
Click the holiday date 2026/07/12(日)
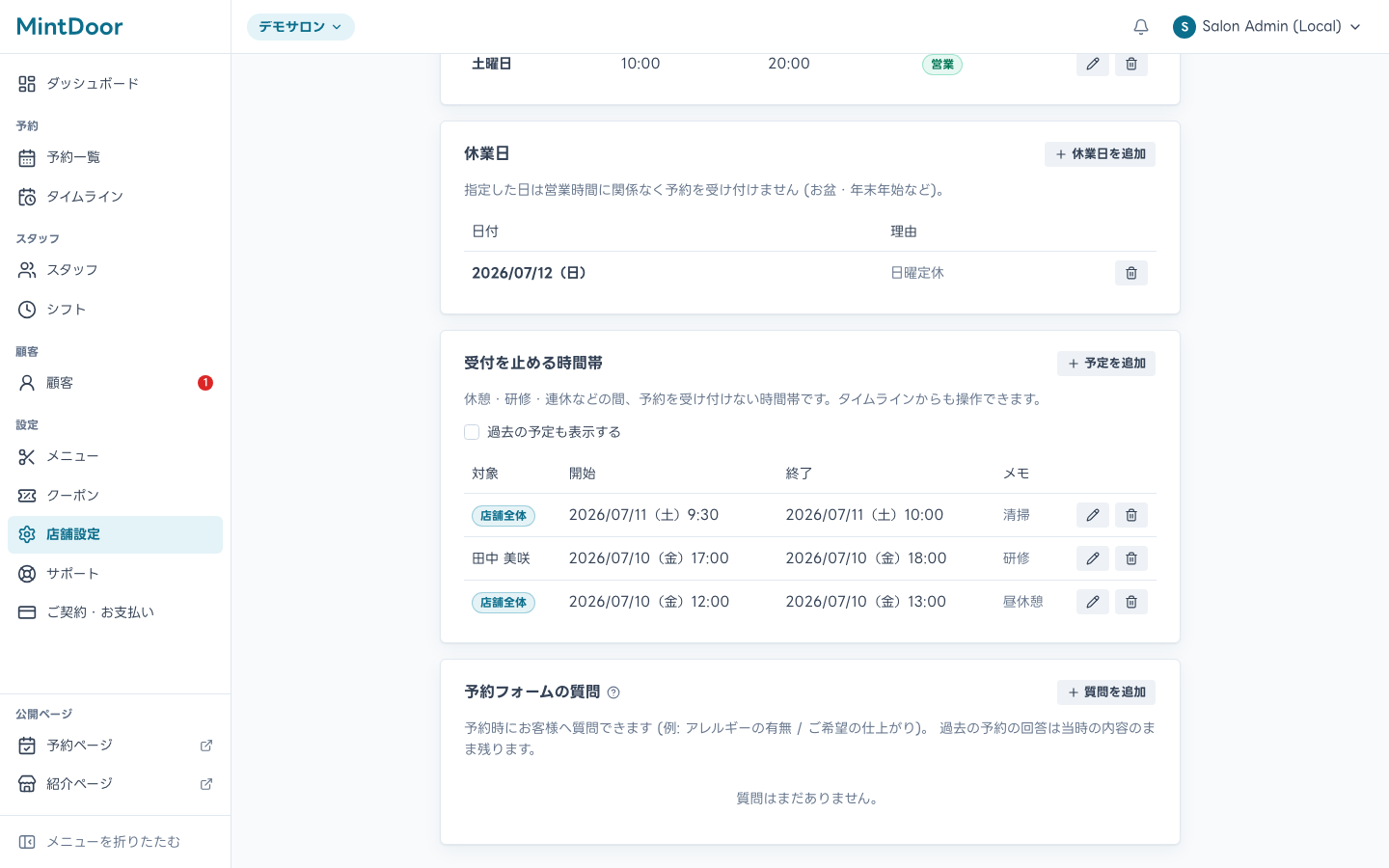[x=530, y=273]
